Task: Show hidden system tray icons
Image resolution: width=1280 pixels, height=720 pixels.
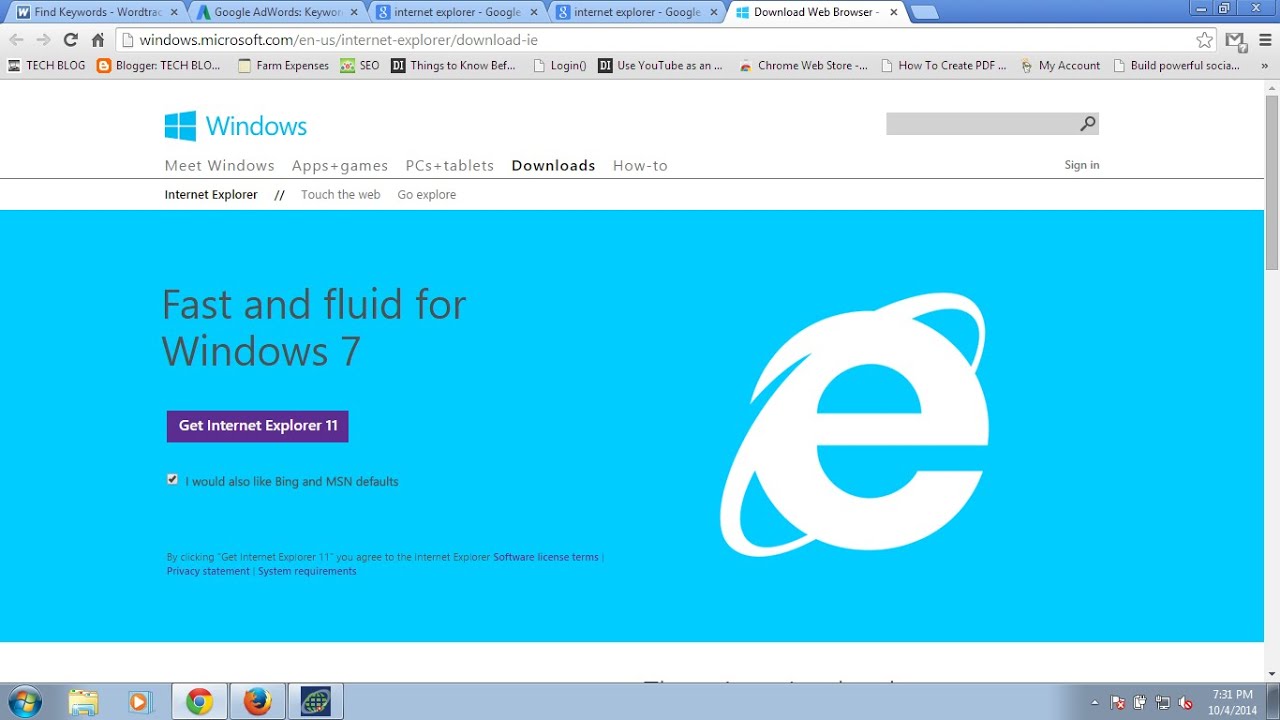Action: [x=1095, y=703]
